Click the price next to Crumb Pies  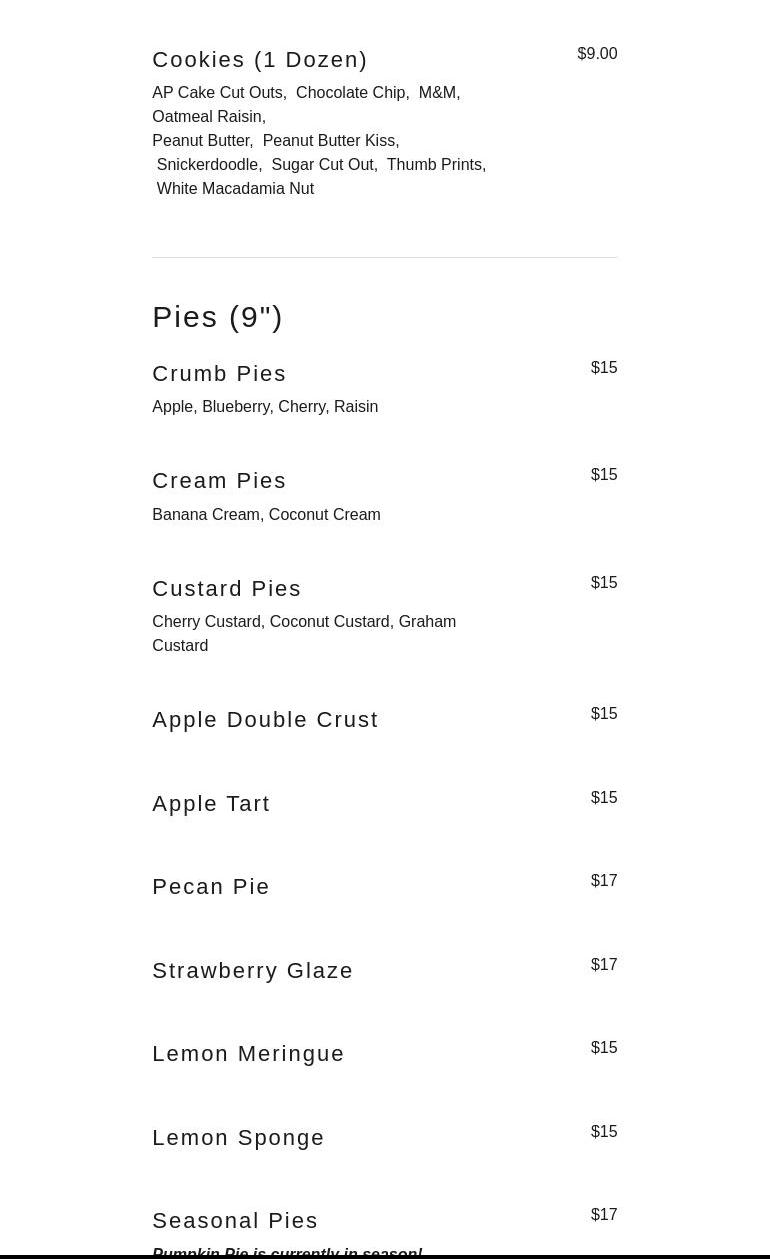click(x=604, y=368)
